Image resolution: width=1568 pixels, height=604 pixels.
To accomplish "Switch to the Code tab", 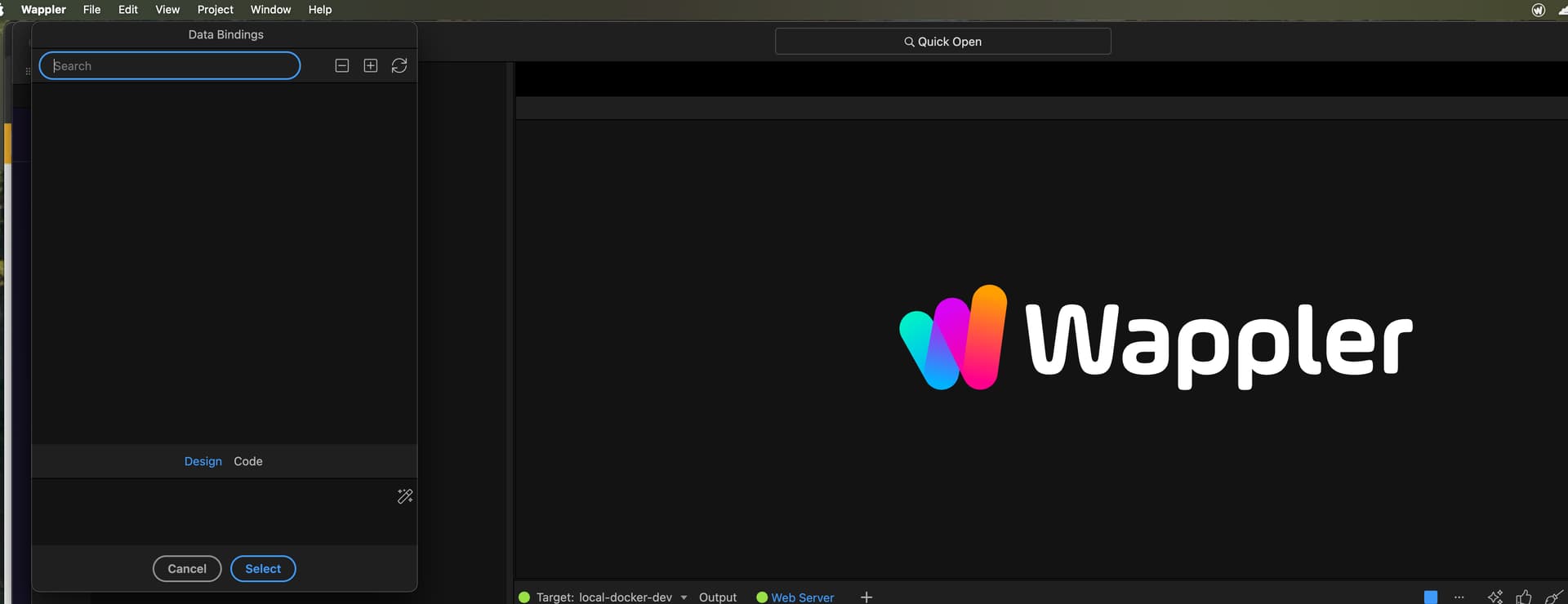I will coord(248,461).
